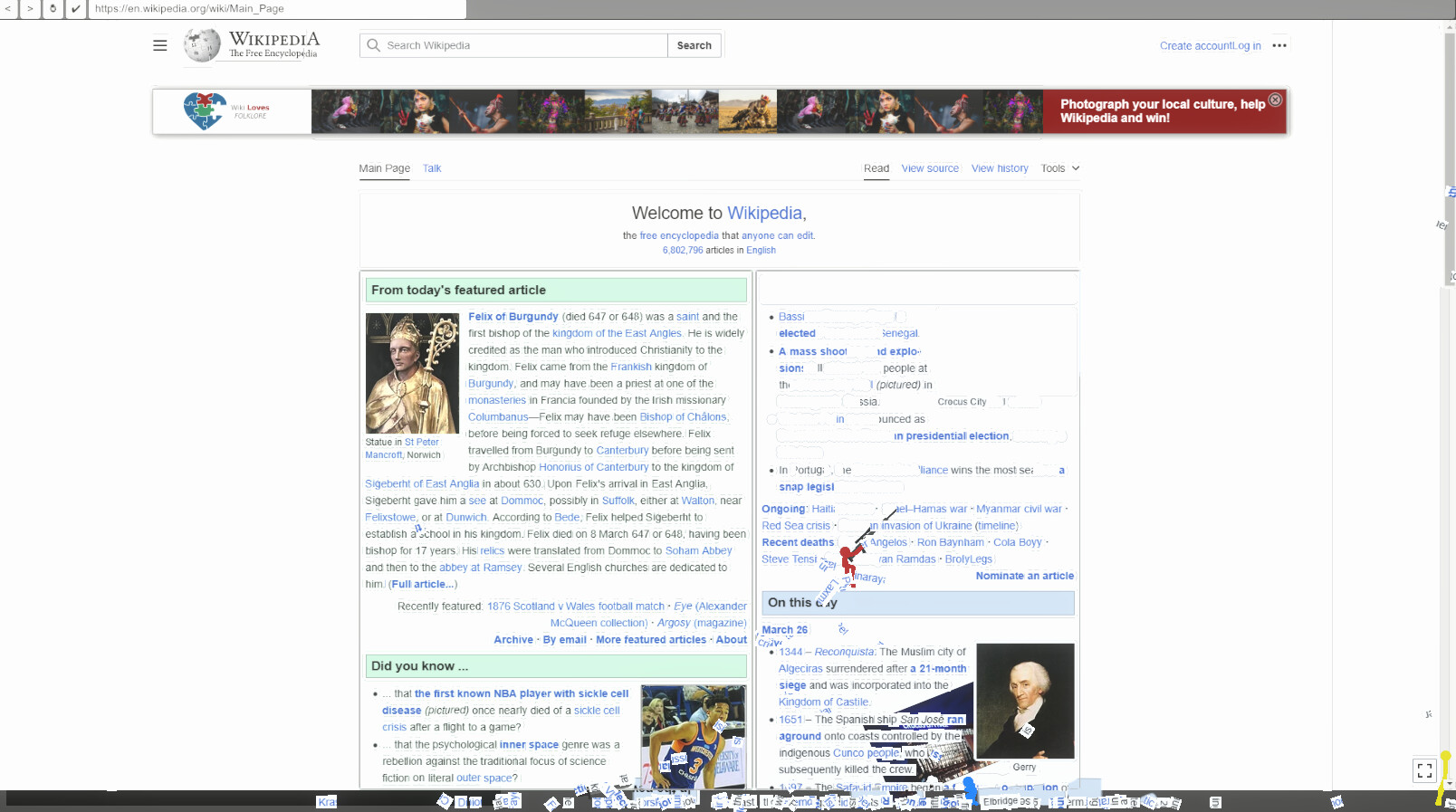Click the Wikipedia globe logo
The image size is (1456, 812).
pyautogui.click(x=202, y=45)
